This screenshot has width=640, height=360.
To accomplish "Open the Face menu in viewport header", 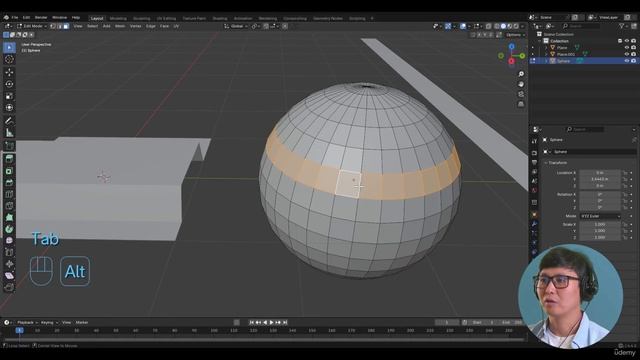I will point(164,26).
